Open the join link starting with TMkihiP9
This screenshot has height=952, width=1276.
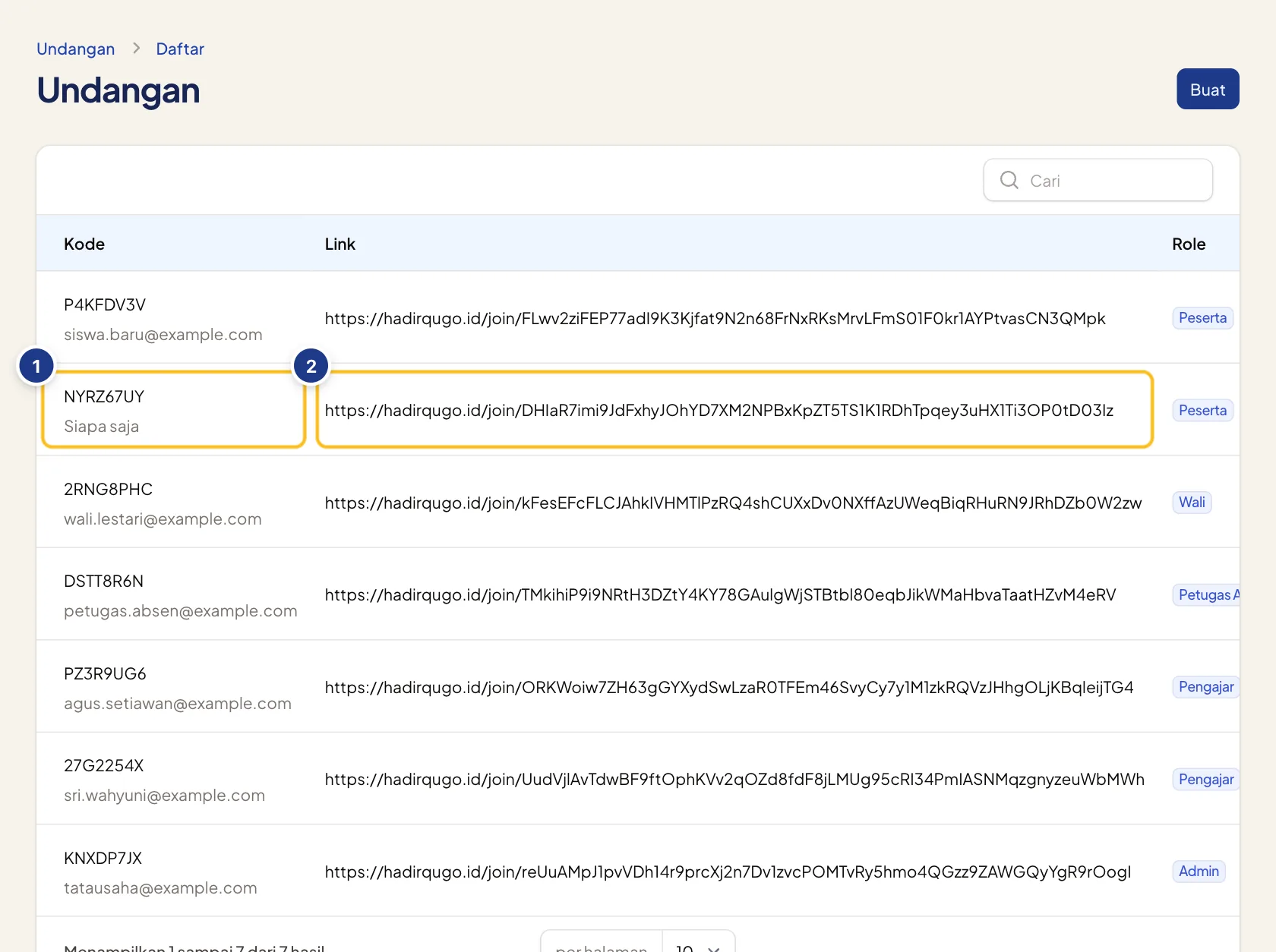[x=721, y=595]
